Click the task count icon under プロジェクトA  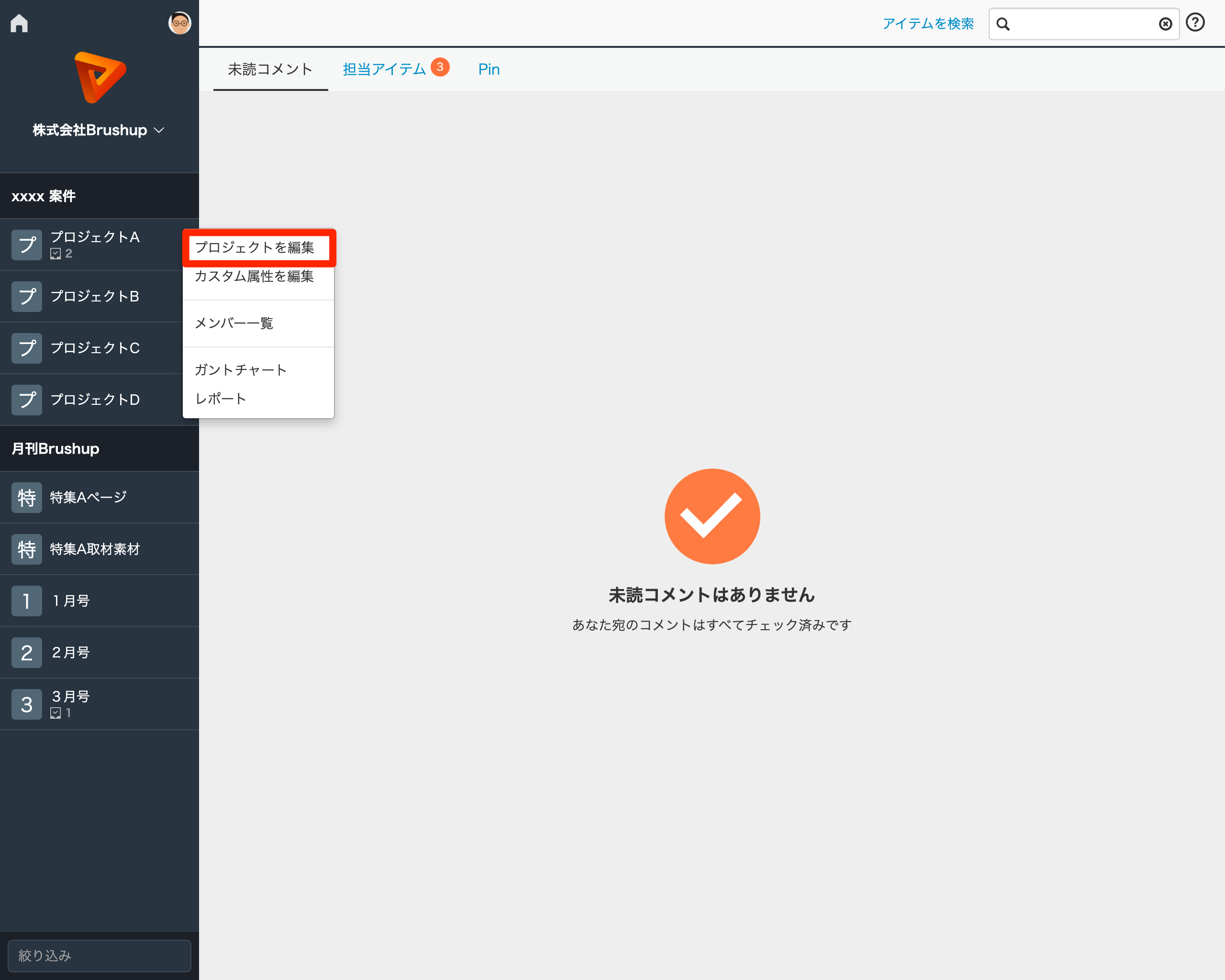55,254
